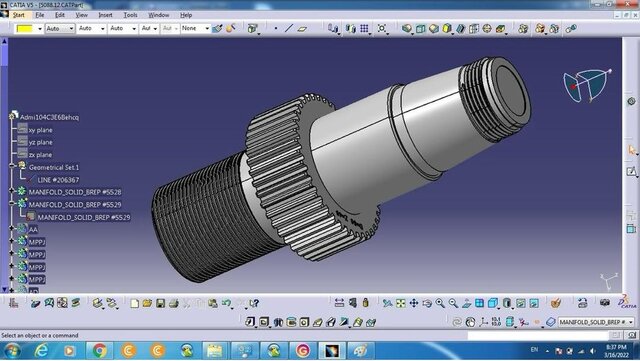Click the Windows Start orb
The width and height of the screenshot is (640, 361).
click(x=11, y=350)
